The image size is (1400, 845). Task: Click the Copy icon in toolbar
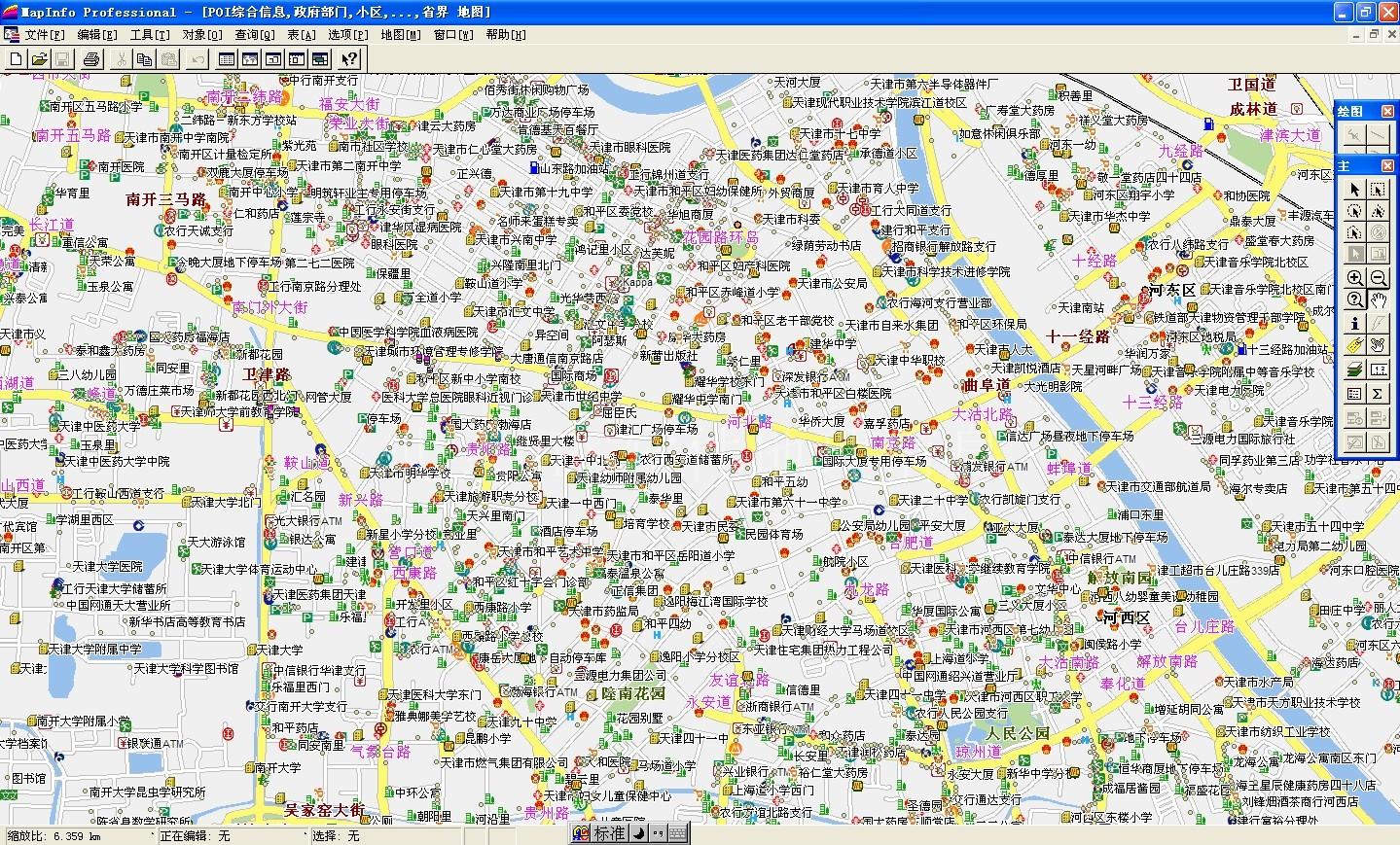(144, 59)
